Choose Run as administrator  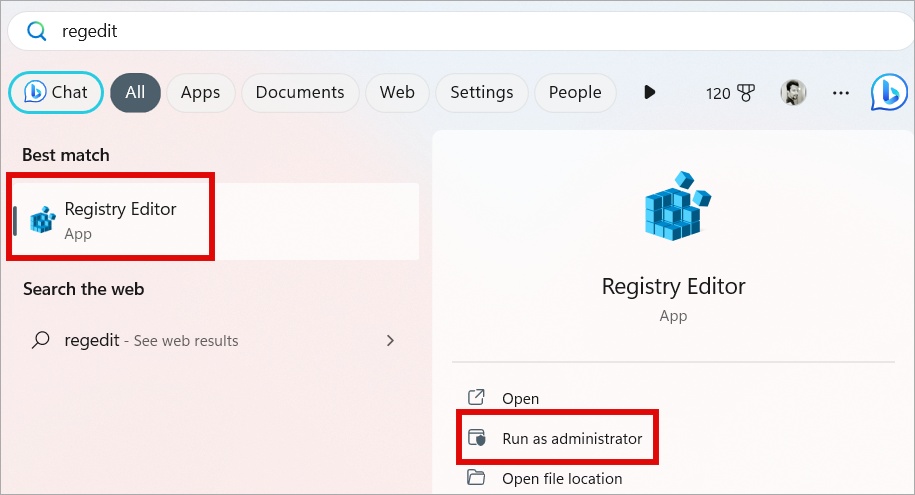pyautogui.click(x=572, y=438)
